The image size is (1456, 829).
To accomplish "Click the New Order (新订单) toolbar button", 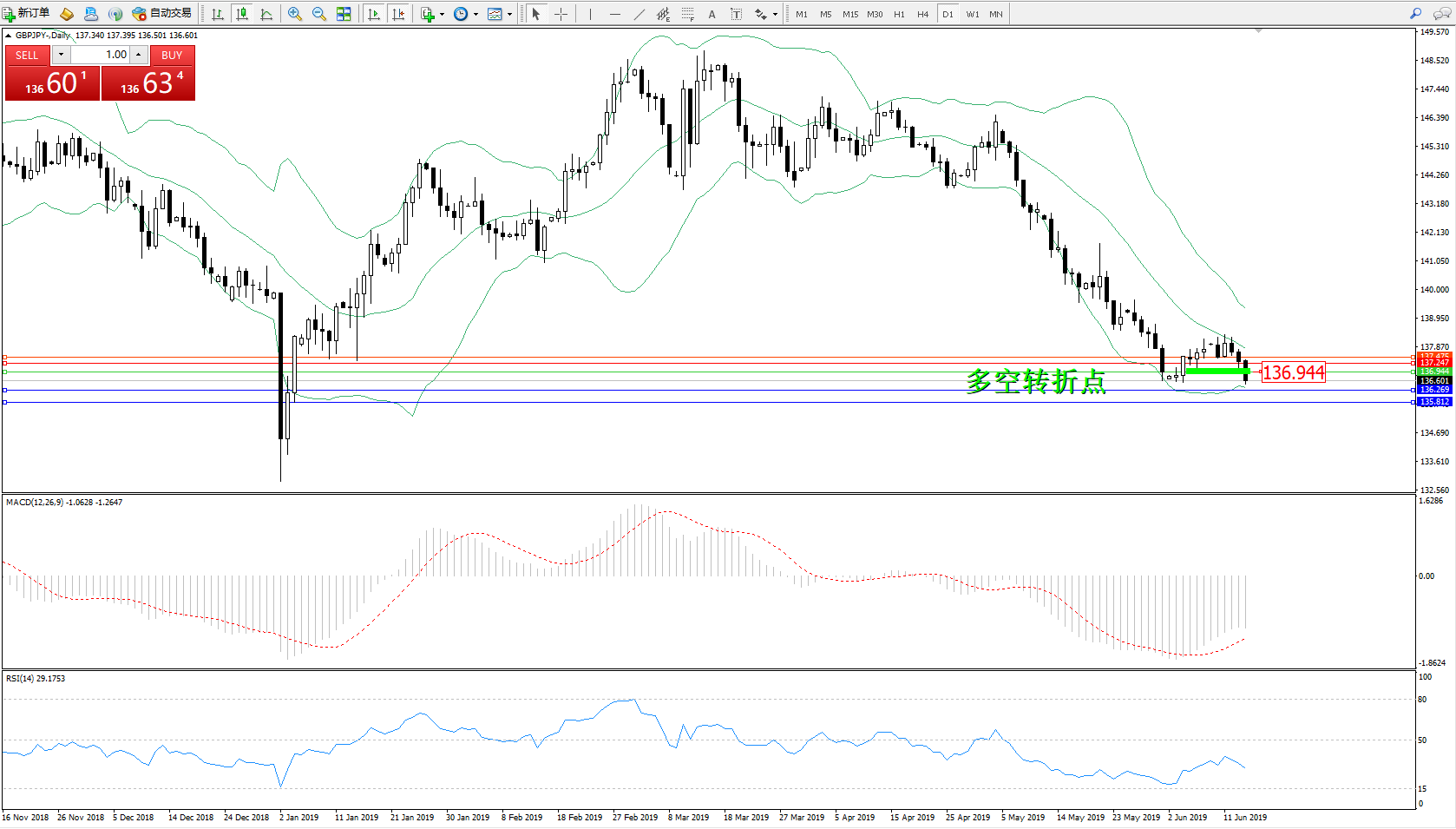I will [26, 13].
